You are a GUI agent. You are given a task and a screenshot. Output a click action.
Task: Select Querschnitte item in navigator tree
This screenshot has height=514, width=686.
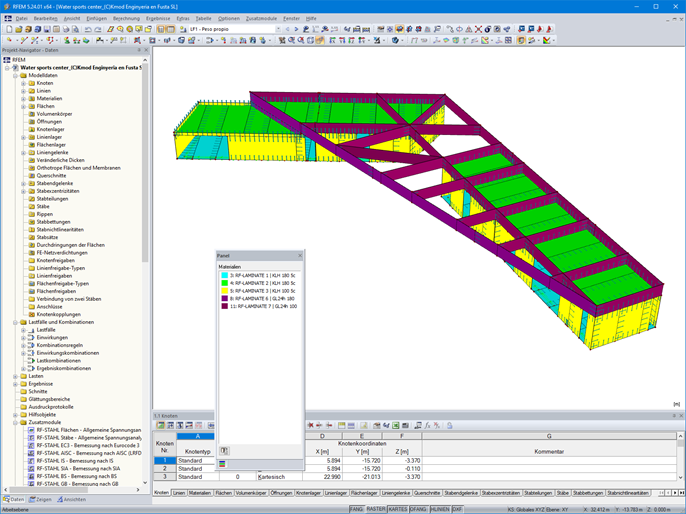(51, 176)
